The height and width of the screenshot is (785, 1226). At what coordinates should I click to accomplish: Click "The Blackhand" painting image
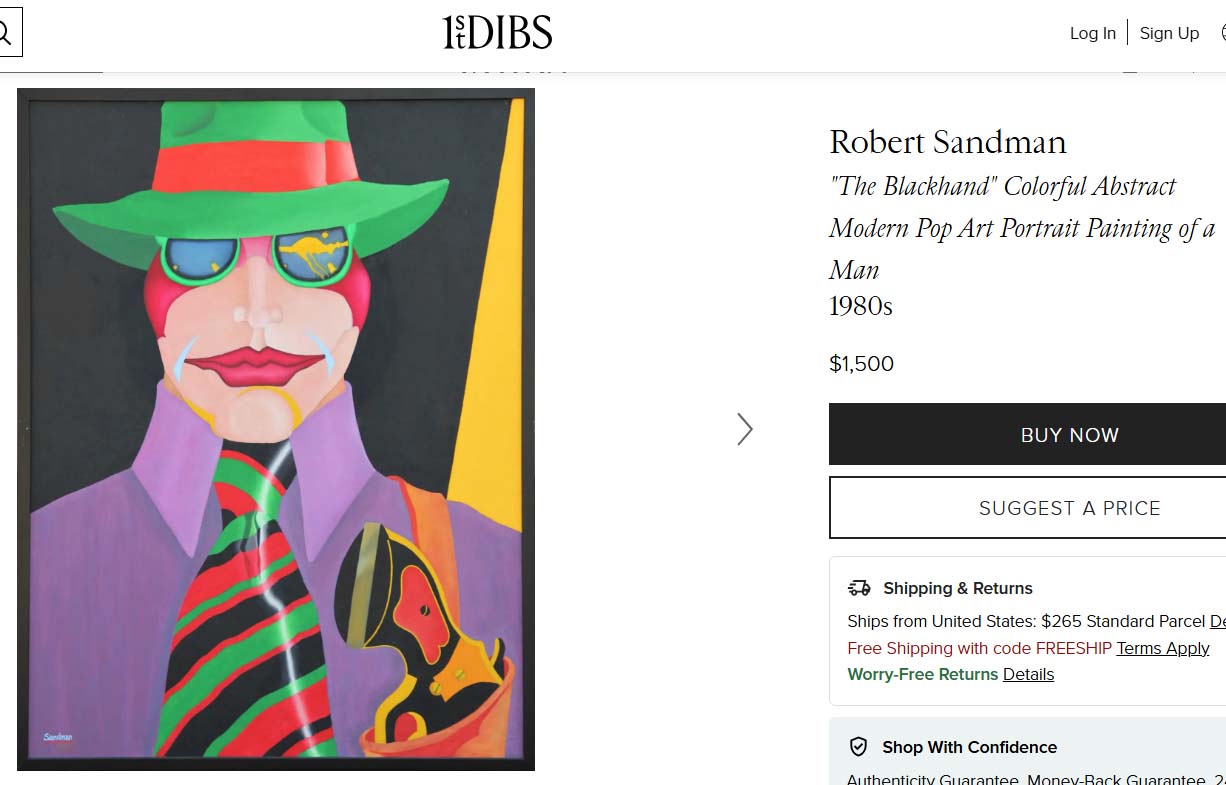(x=276, y=429)
